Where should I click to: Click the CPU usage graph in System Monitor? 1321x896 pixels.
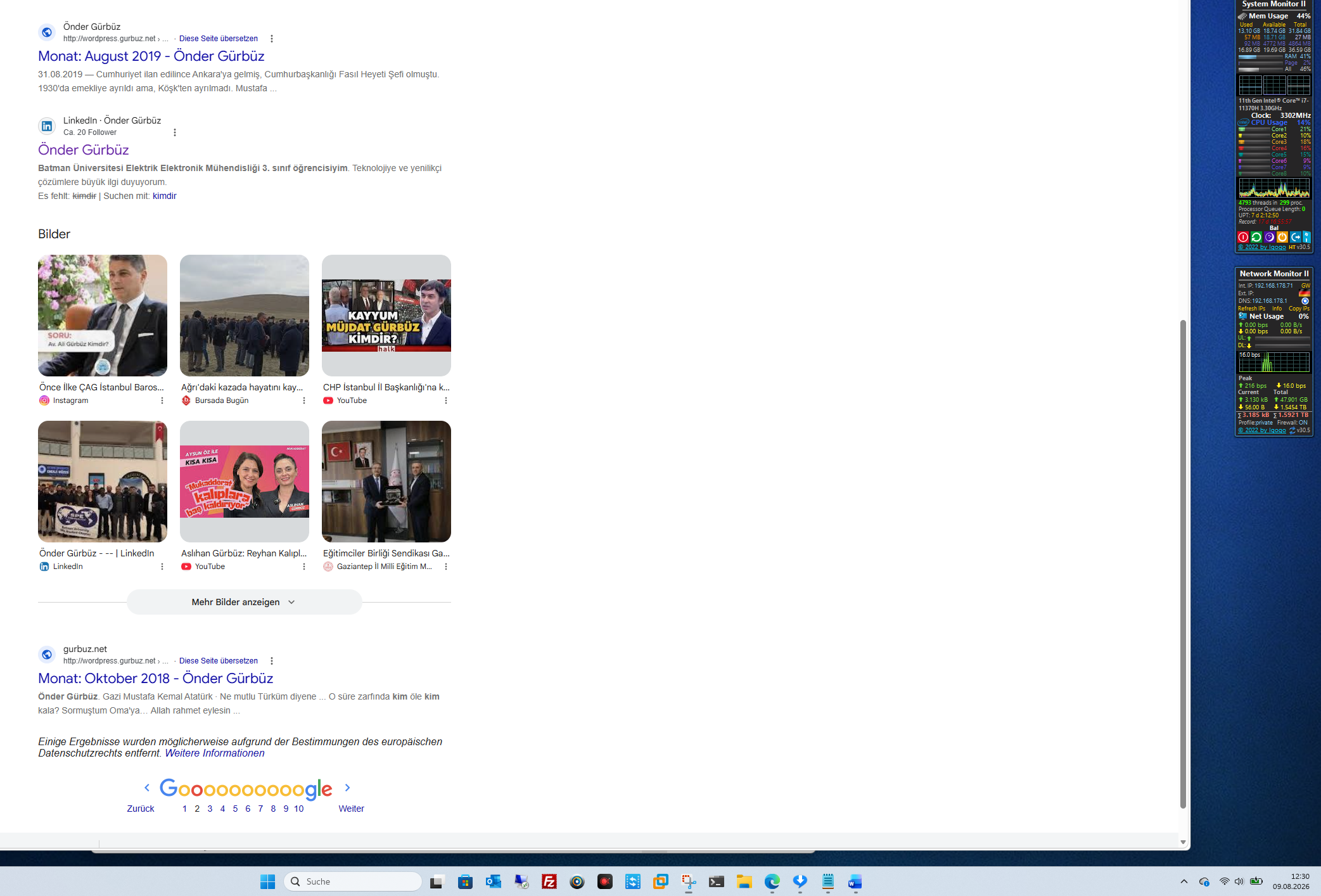(1274, 188)
